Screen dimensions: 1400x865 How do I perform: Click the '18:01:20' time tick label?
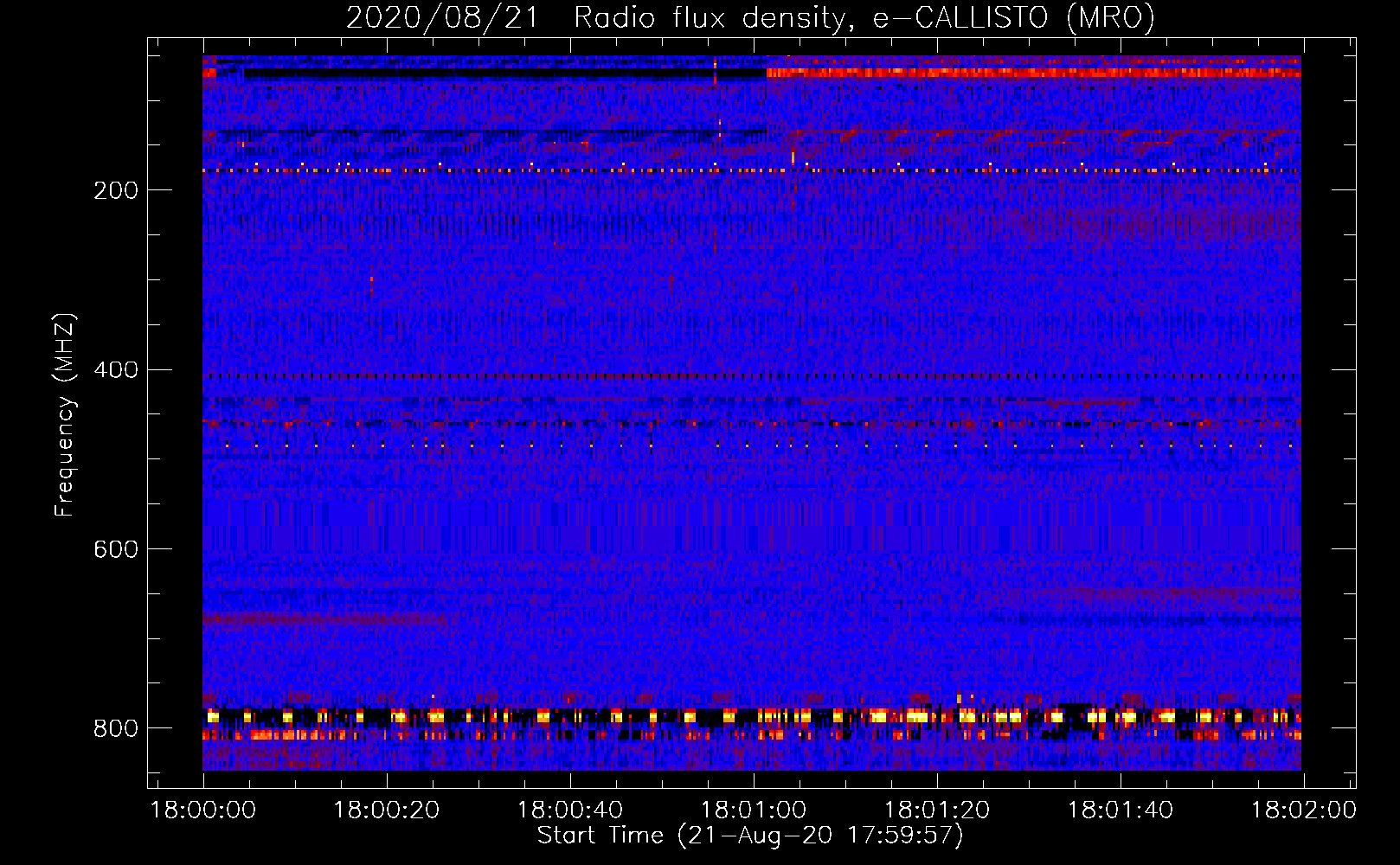click(937, 811)
